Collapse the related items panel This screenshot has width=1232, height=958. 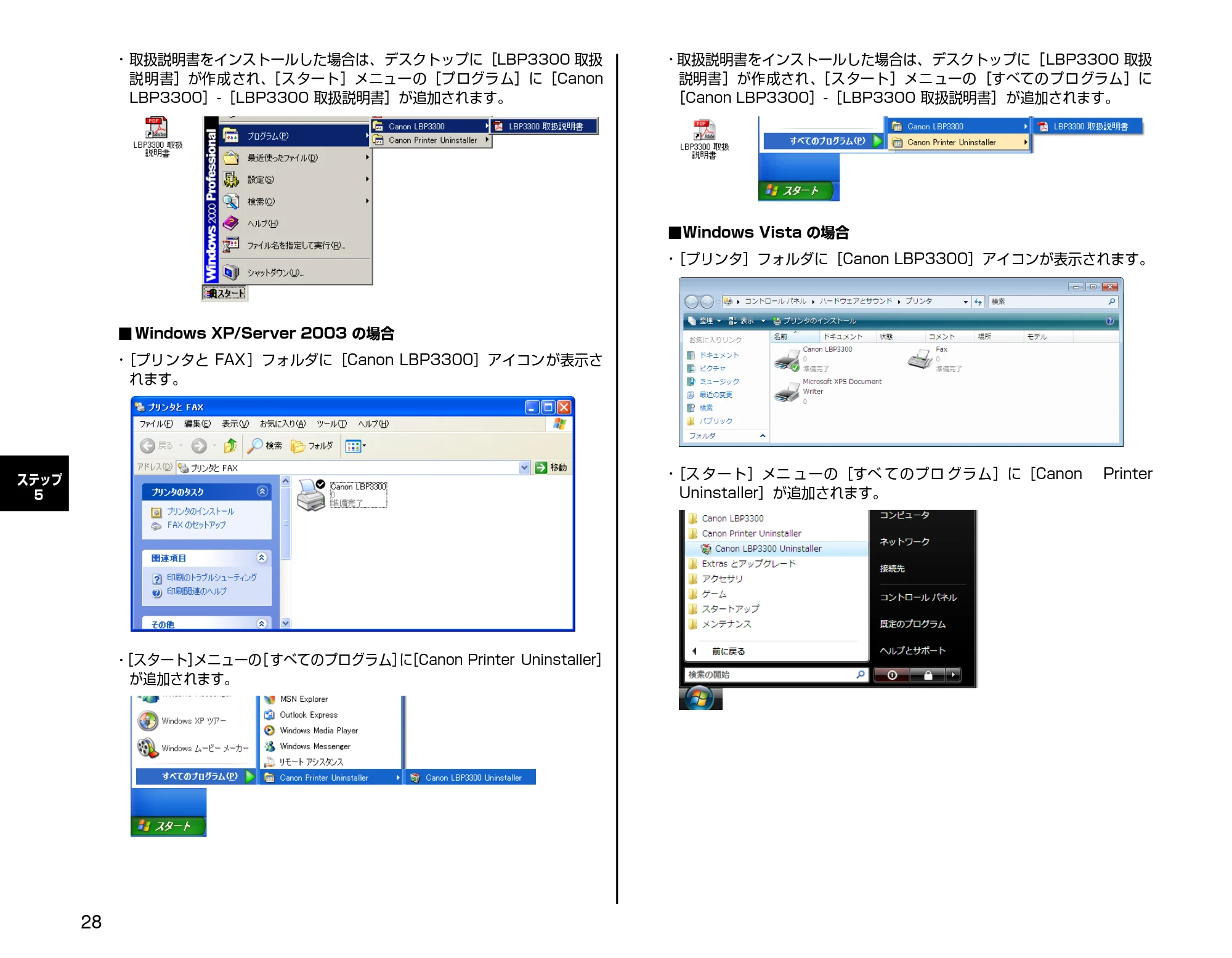(262, 557)
